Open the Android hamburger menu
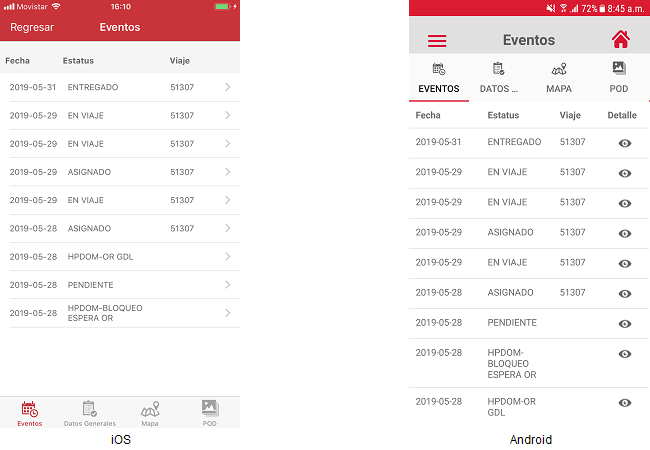The height and width of the screenshot is (450, 650). [437, 41]
